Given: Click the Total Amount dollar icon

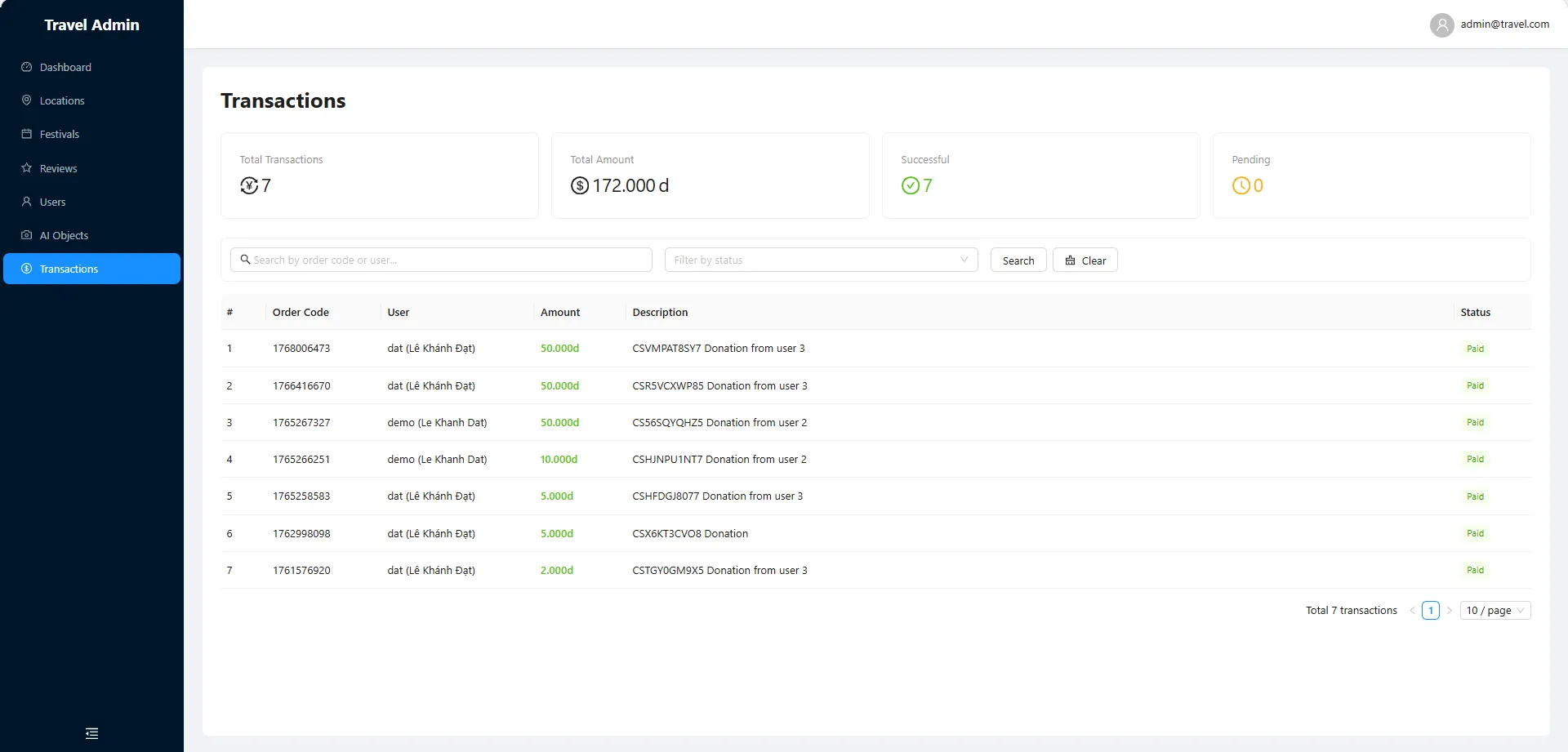Looking at the screenshot, I should [x=580, y=185].
